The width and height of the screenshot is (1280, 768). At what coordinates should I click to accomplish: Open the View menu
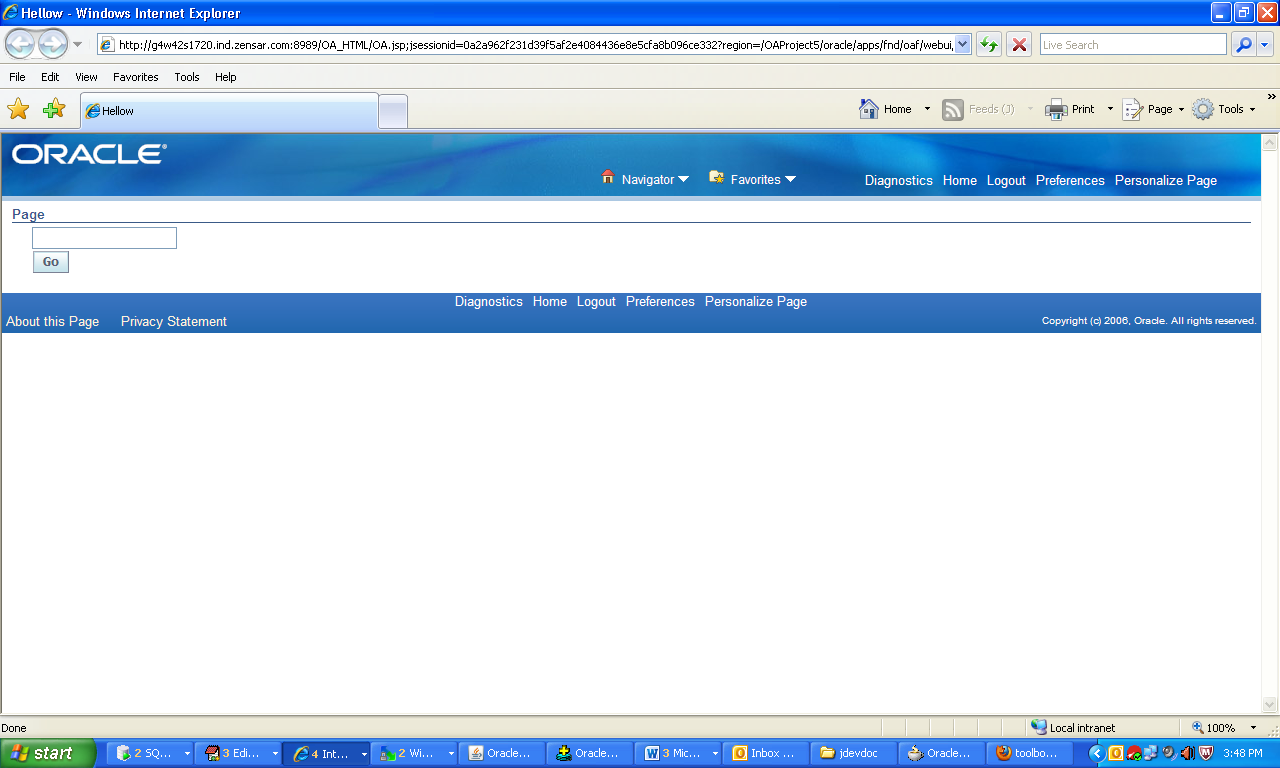(86, 77)
